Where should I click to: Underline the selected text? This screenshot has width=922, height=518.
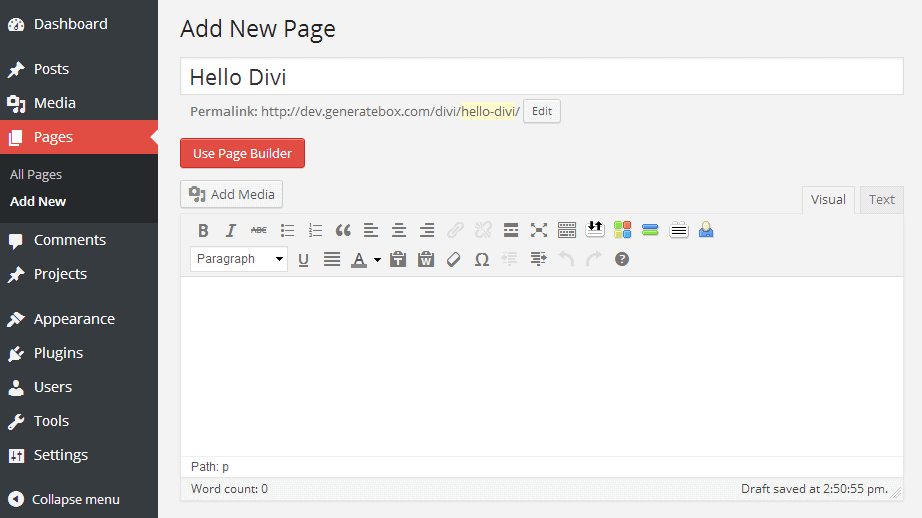[x=303, y=259]
